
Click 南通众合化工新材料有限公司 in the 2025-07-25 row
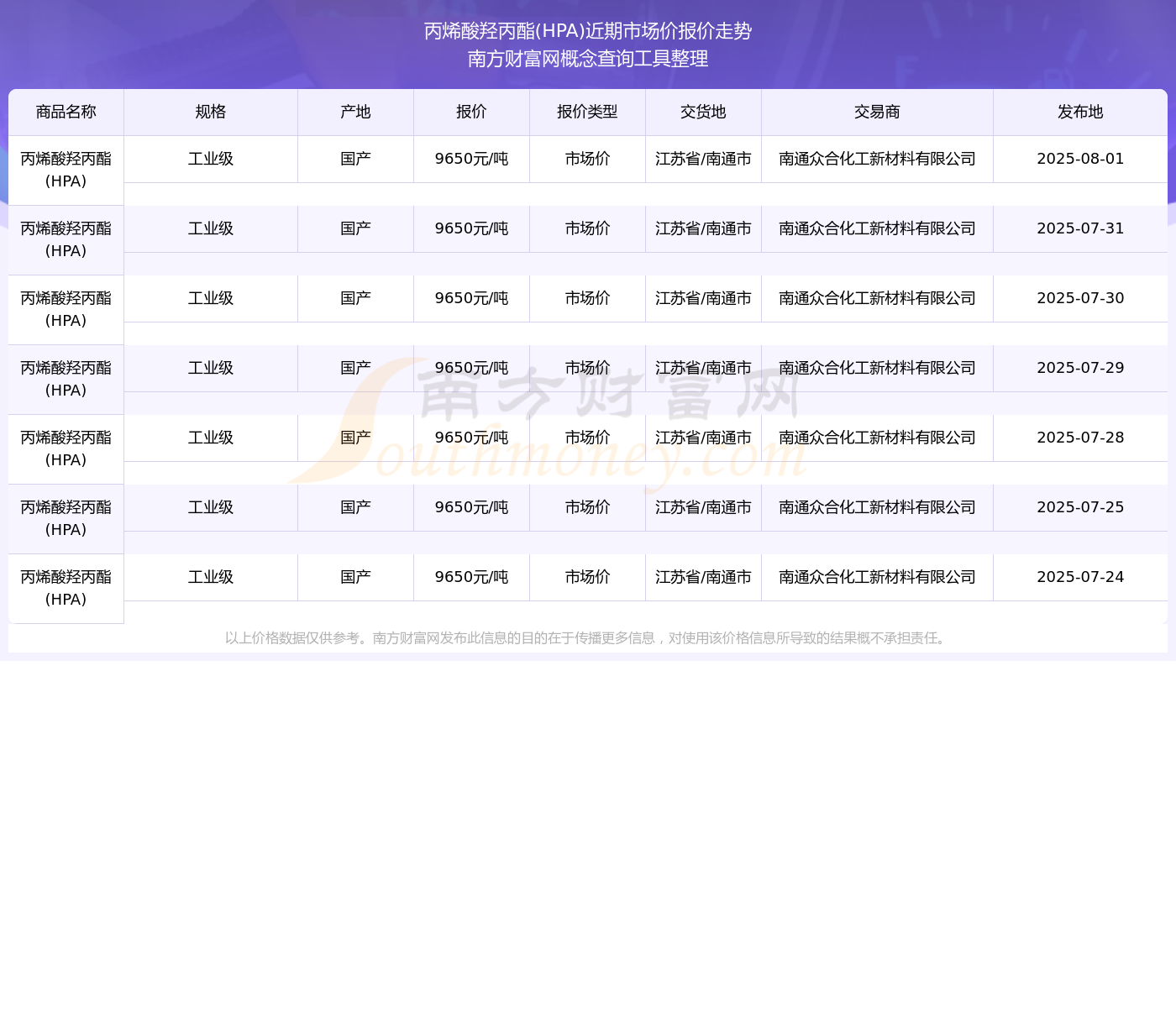point(878,507)
